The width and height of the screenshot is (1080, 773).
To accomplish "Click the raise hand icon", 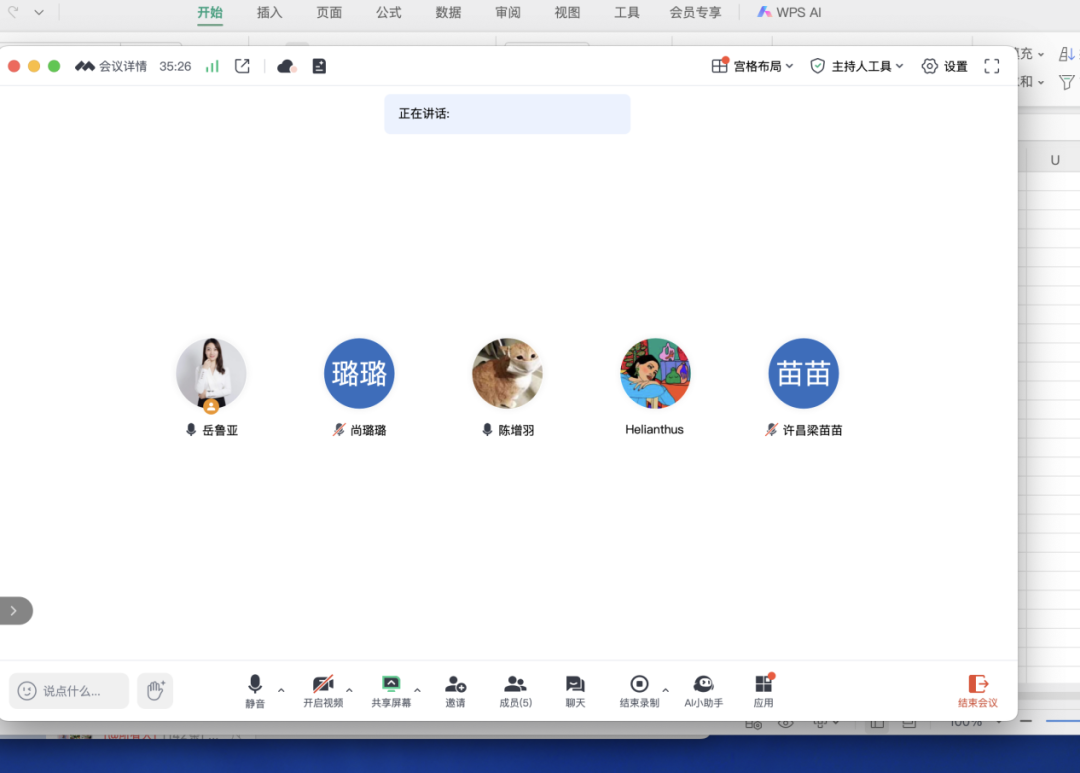I will tap(155, 690).
